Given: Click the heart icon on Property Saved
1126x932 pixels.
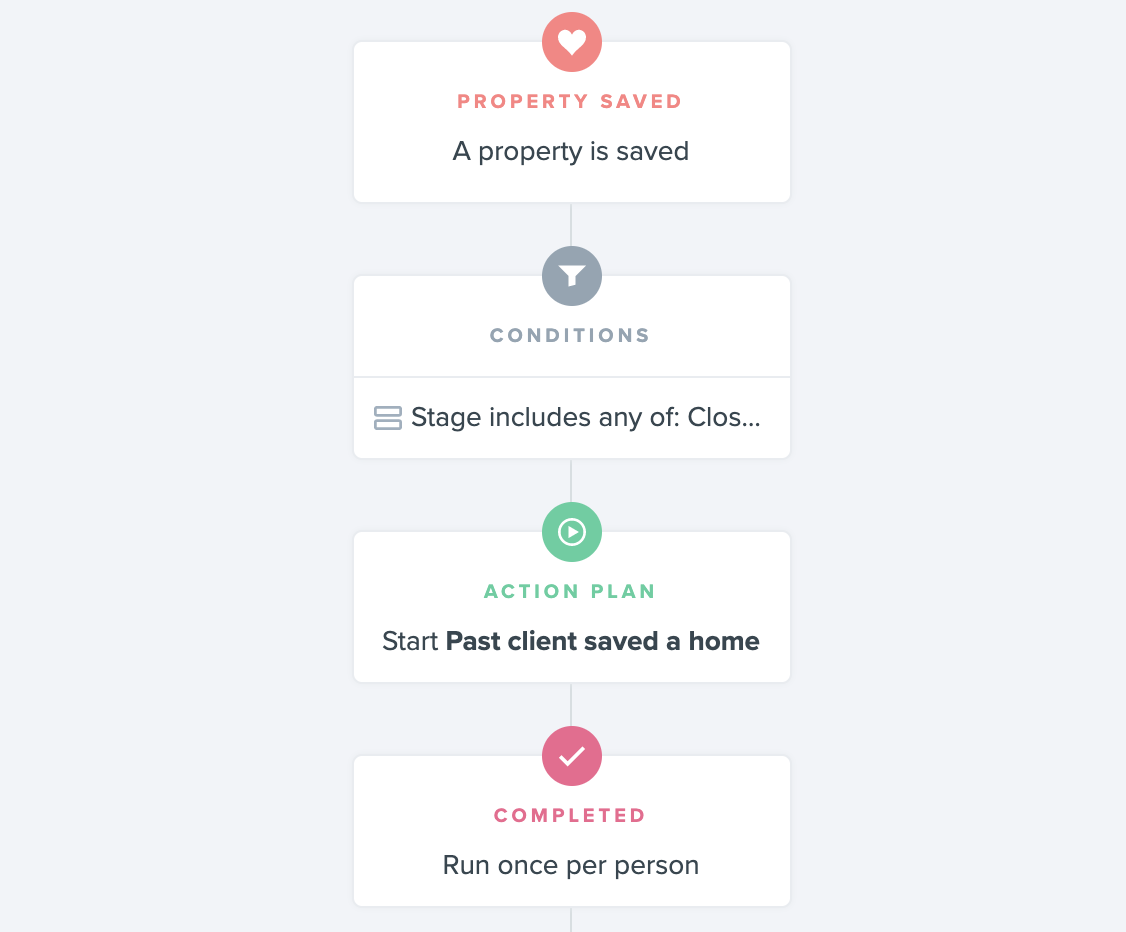Looking at the screenshot, I should pyautogui.click(x=572, y=42).
